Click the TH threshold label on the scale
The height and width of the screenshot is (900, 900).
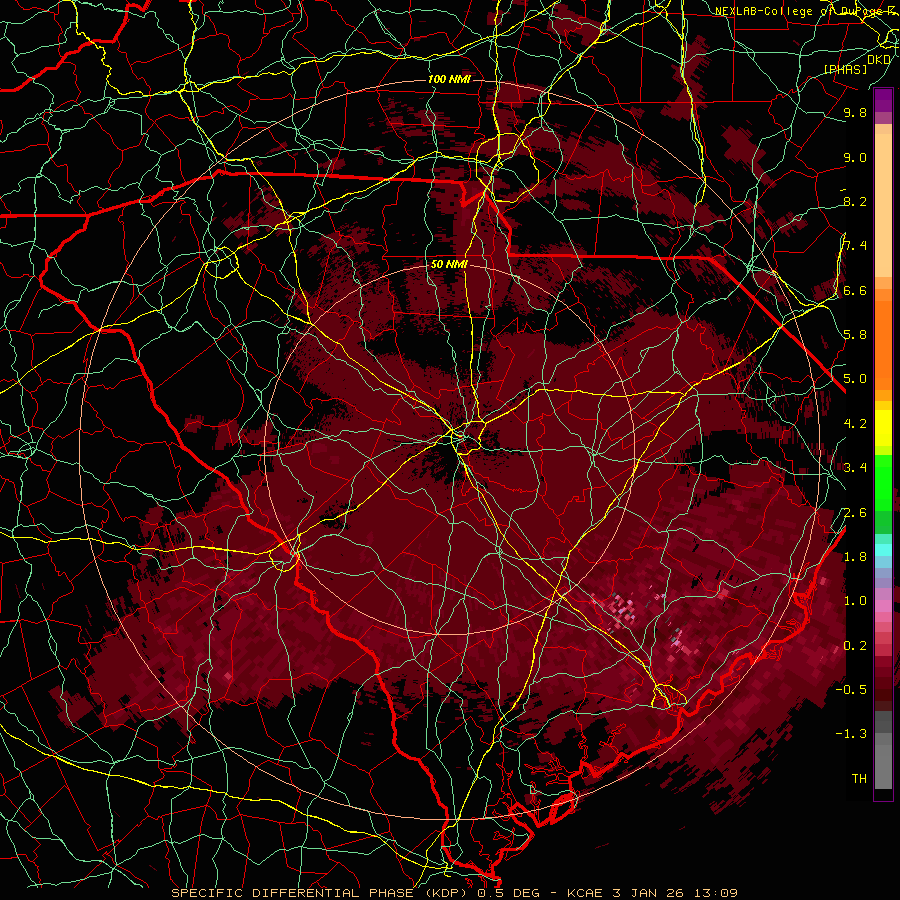tap(859, 779)
